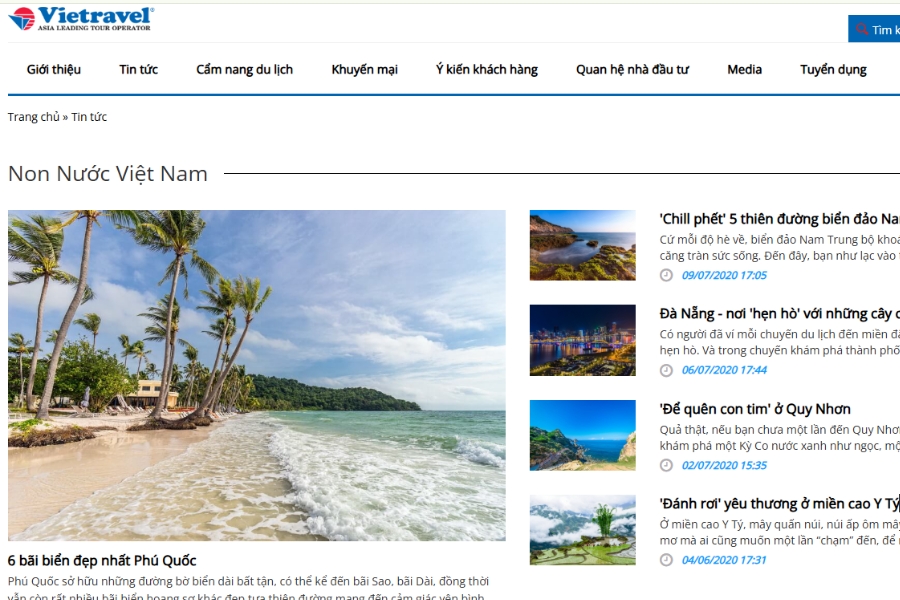900x600 pixels.
Task: Click clock icon beside 06/07/2020 17:44
Action: pos(666,370)
